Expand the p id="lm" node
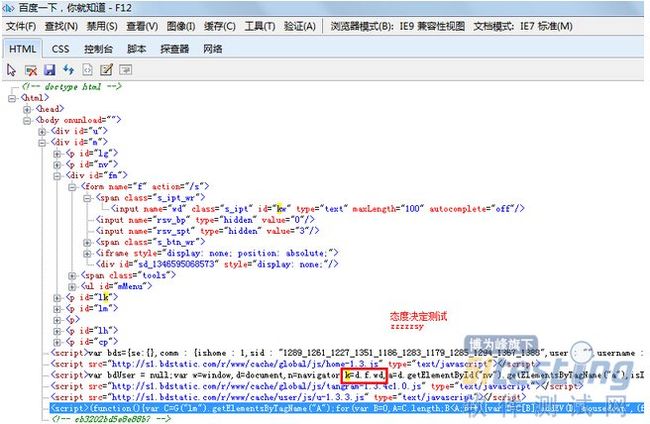This screenshot has height=424, width=650. (x=57, y=309)
